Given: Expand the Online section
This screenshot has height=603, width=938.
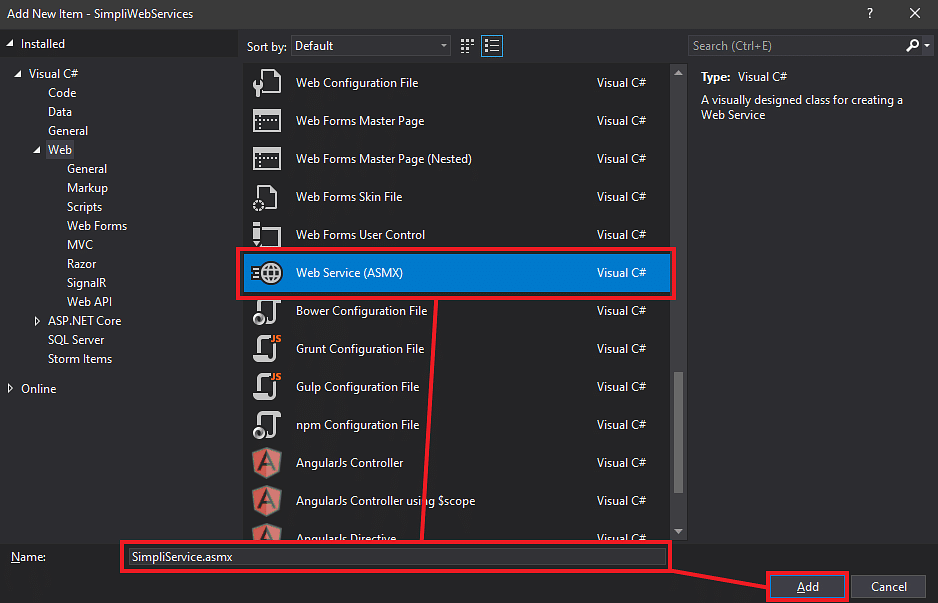Looking at the screenshot, I should pyautogui.click(x=10, y=389).
